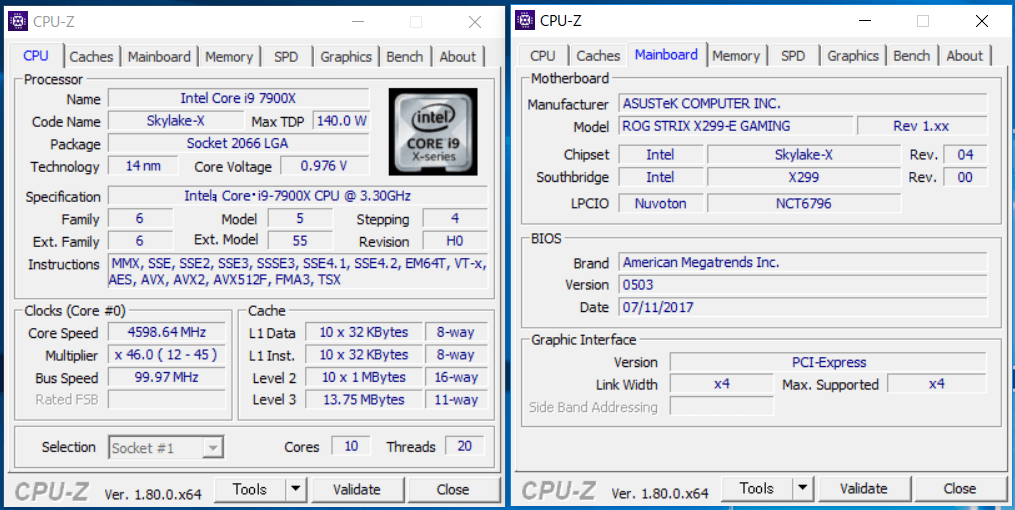Close the right CPU-Z window with the X
The width and height of the screenshot is (1015, 510).
982,21
